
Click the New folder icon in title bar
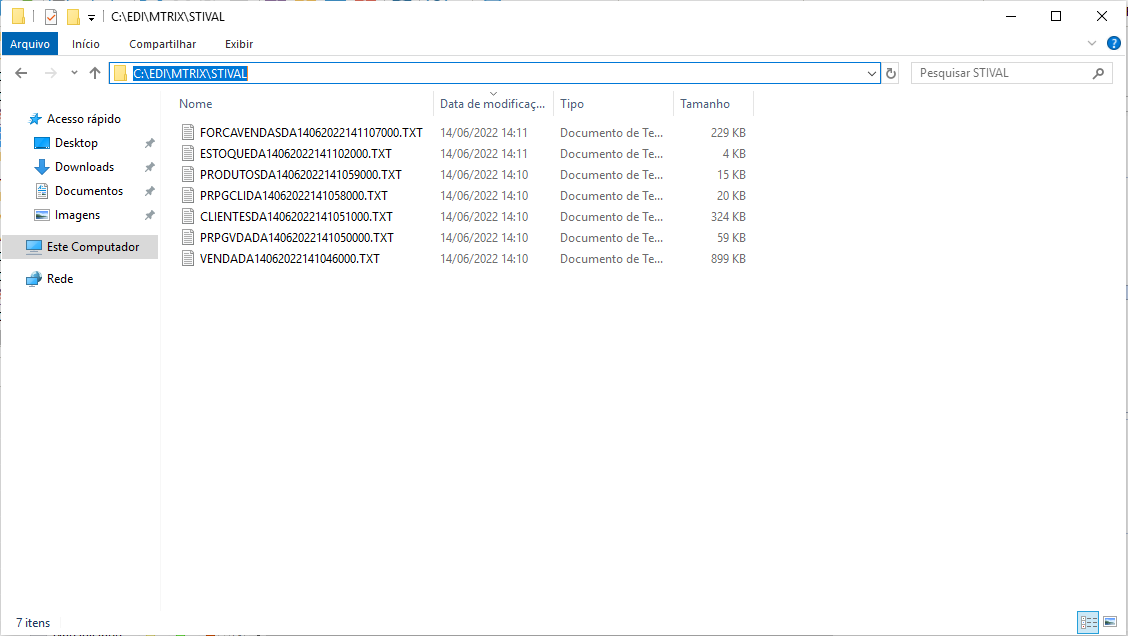[x=73, y=16]
